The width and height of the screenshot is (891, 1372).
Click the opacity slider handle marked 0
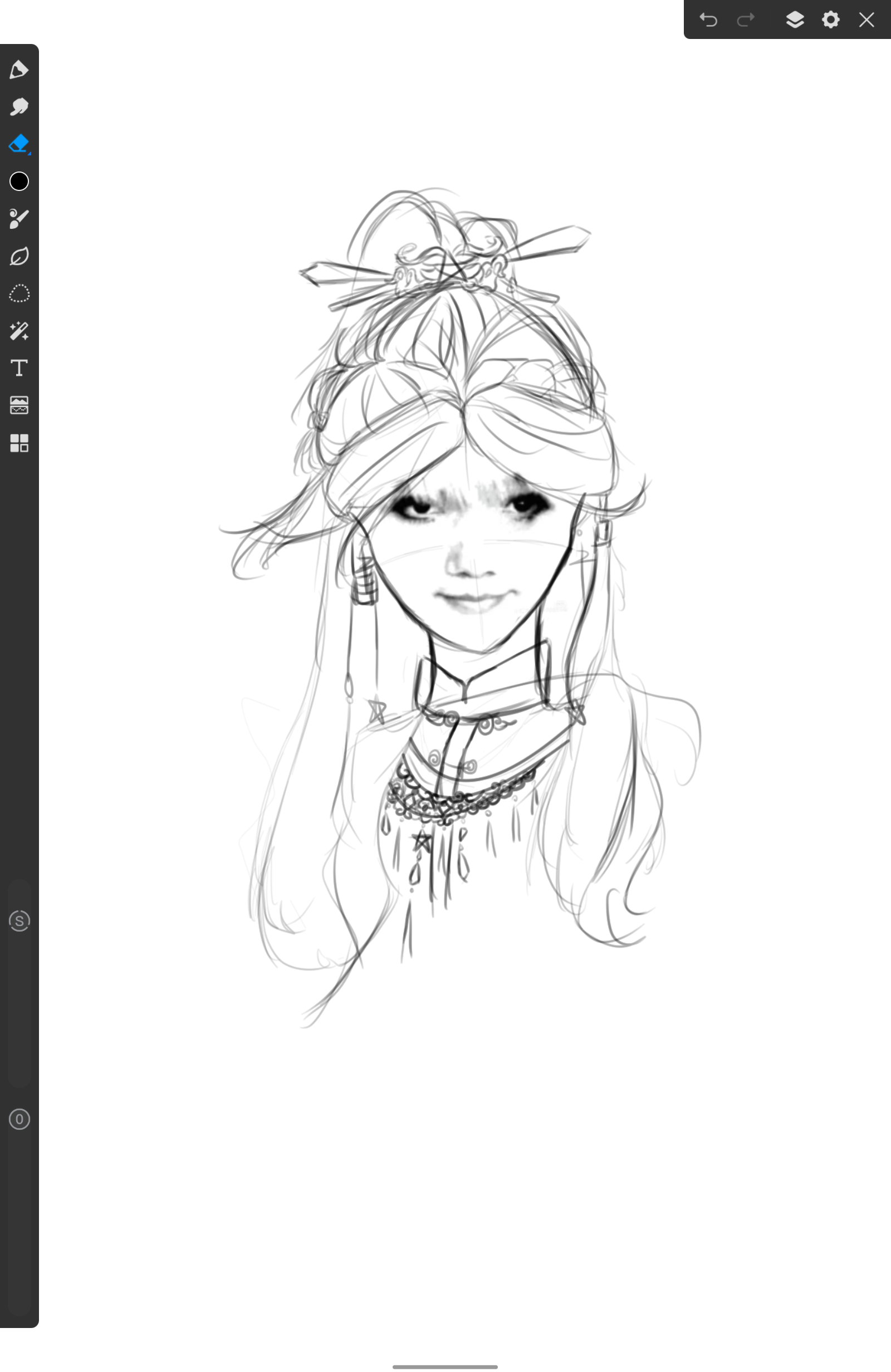pos(19,1119)
